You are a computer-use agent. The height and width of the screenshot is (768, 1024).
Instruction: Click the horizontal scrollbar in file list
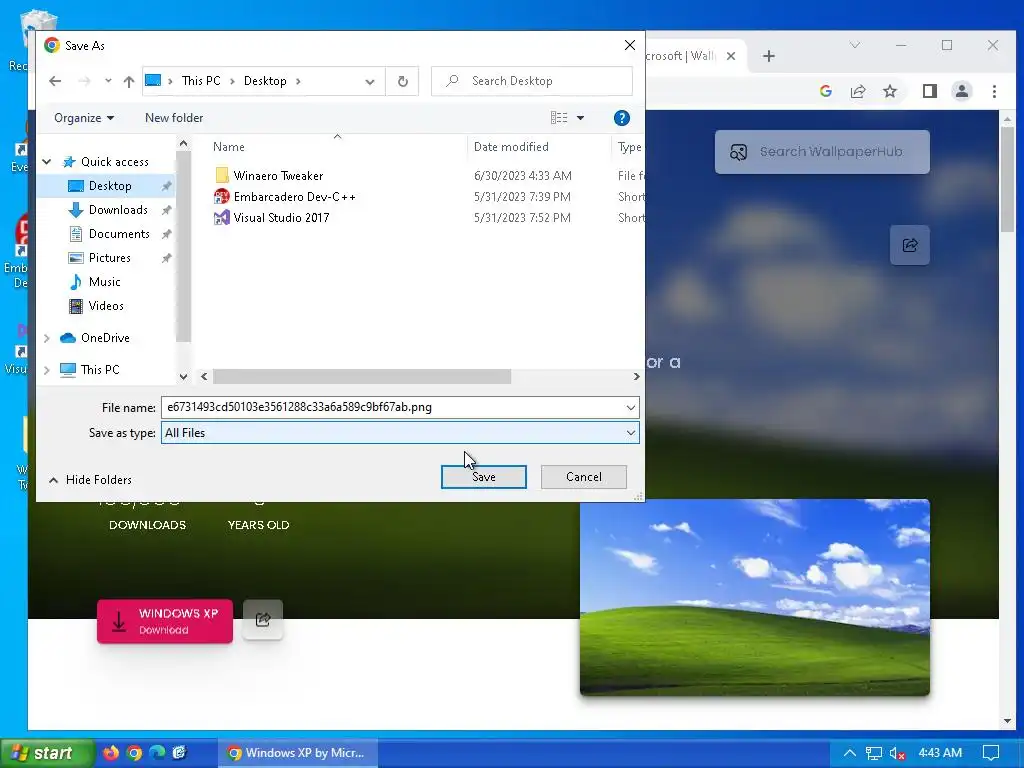[x=362, y=377]
